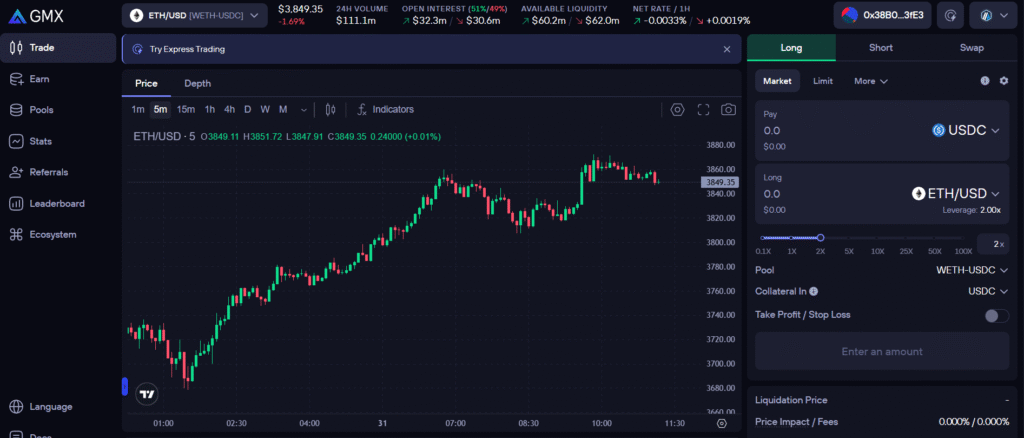This screenshot has height=438, width=1024.
Task: Open wallet address 0x38B0...3fE3
Action: (882, 15)
